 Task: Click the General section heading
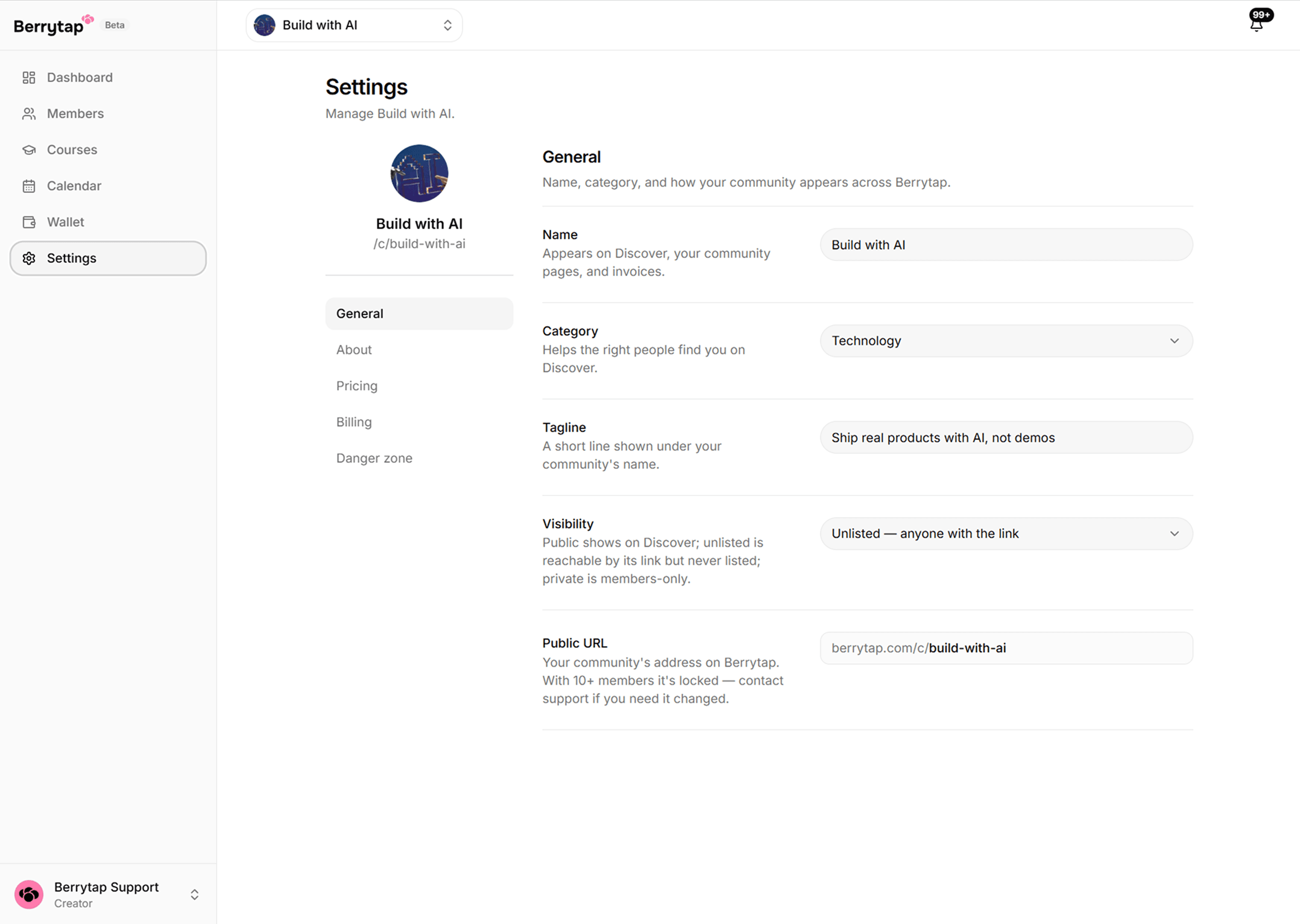(x=572, y=157)
